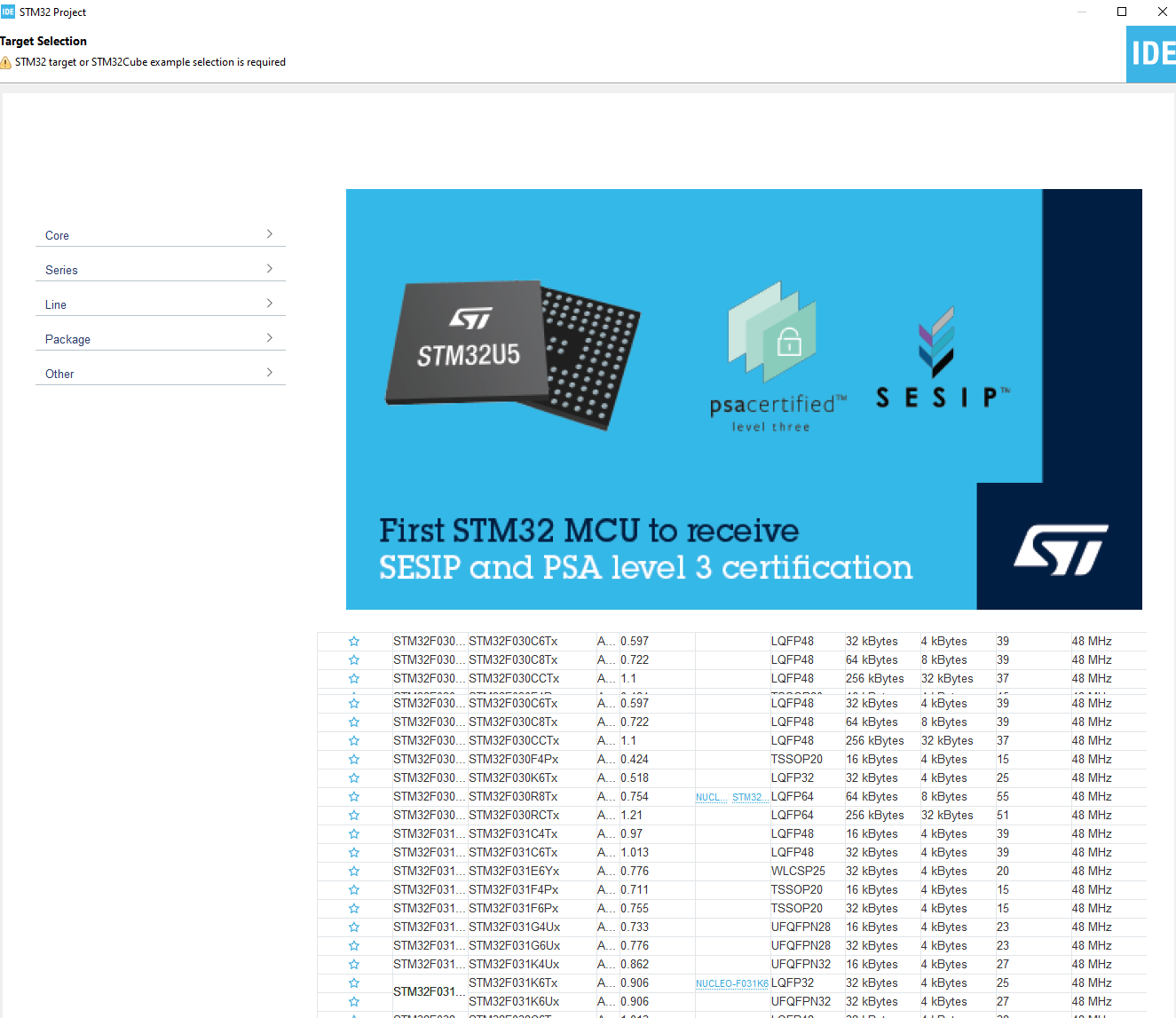
Task: Select the STM32F030K6Tx part number
Action: coord(513,777)
